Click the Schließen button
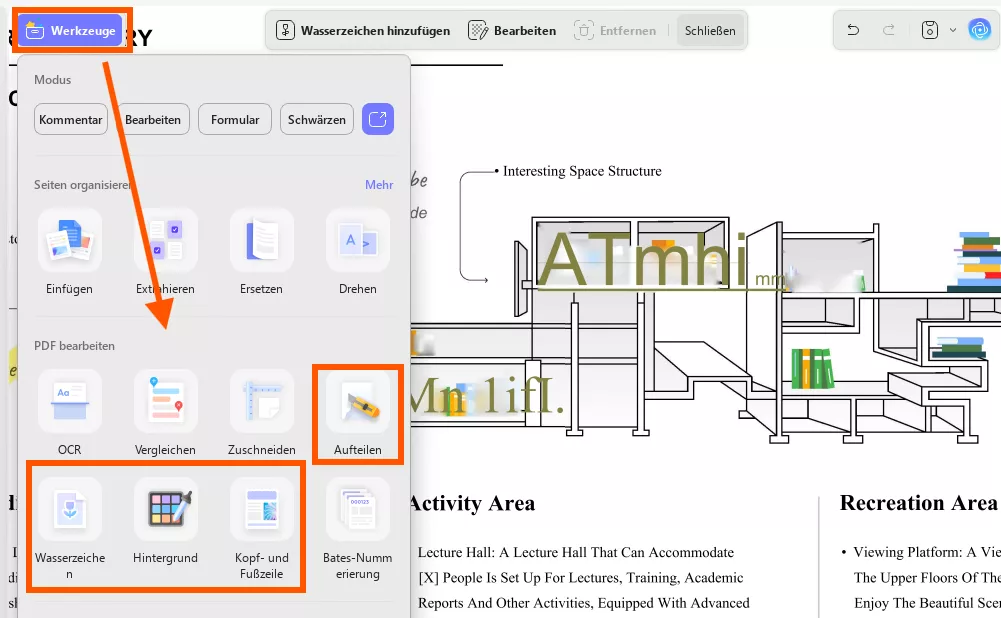The image size is (1001, 618). [710, 31]
